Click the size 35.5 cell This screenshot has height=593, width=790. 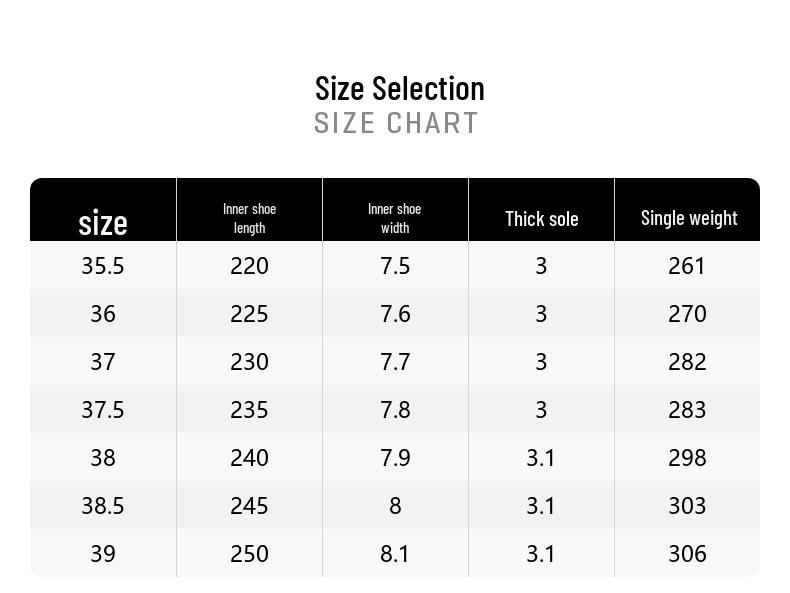click(x=103, y=266)
